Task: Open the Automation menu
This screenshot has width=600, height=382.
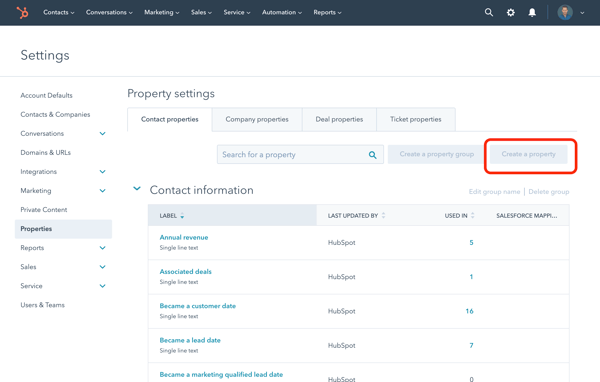Action: point(282,12)
